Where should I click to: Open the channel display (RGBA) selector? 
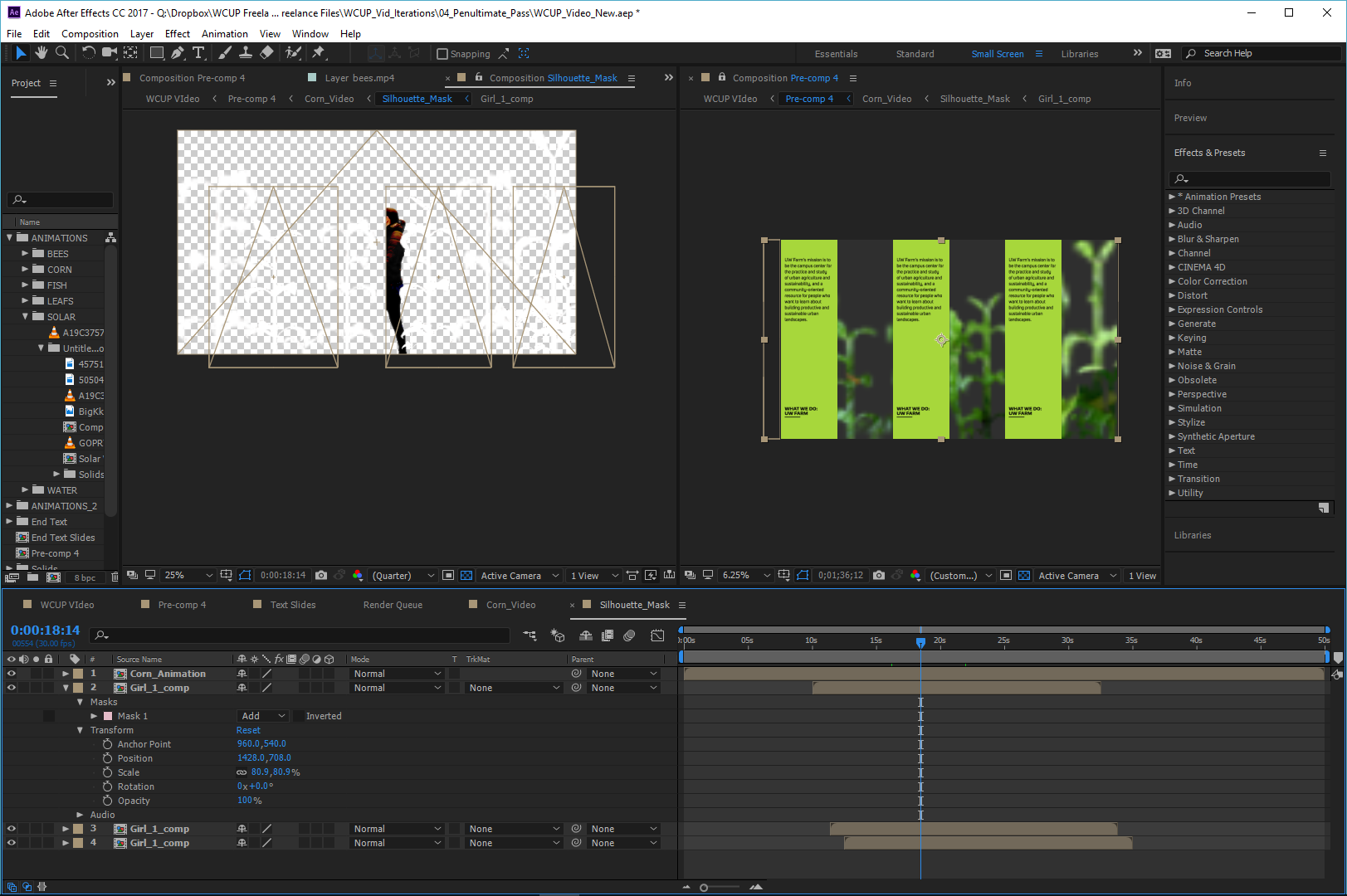pyautogui.click(x=358, y=575)
